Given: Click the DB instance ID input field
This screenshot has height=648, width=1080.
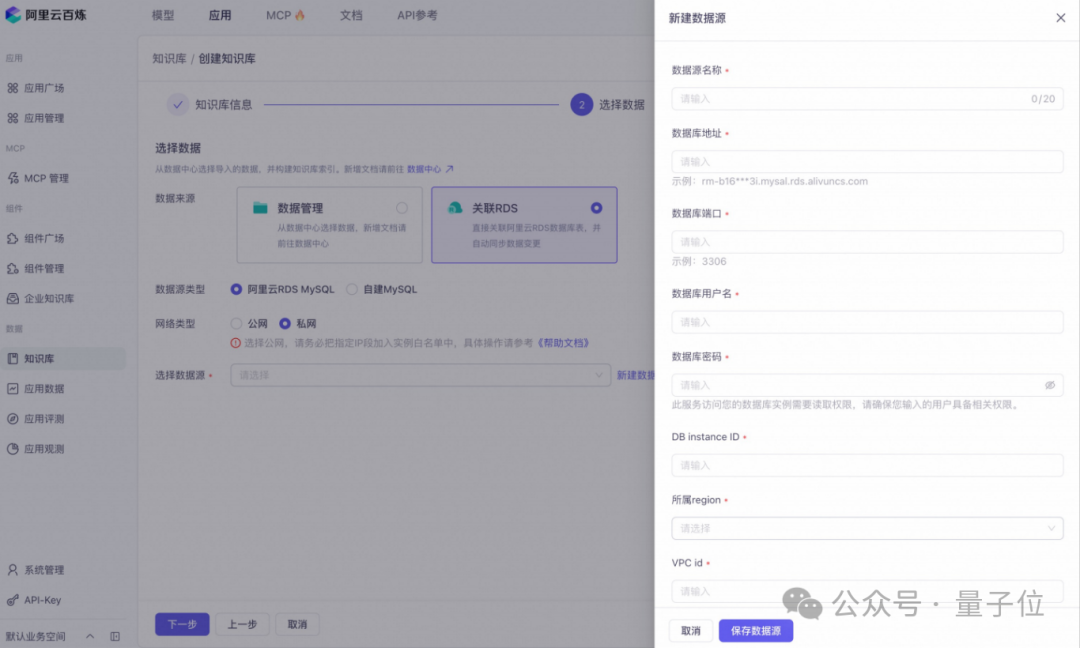Looking at the screenshot, I should click(x=867, y=466).
